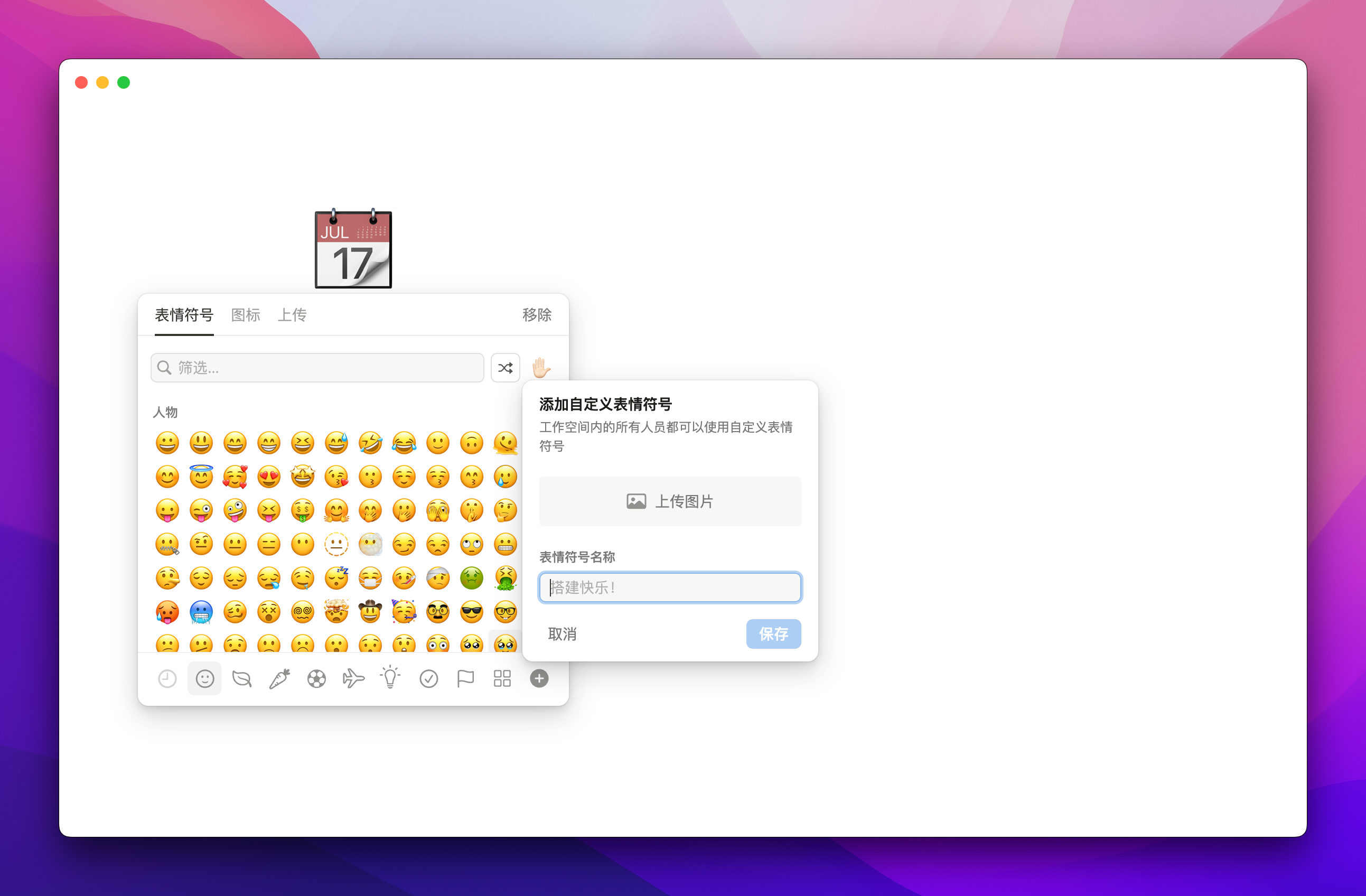This screenshot has width=1366, height=896.
Task: Click the random emoji shuffle button
Action: click(x=505, y=368)
